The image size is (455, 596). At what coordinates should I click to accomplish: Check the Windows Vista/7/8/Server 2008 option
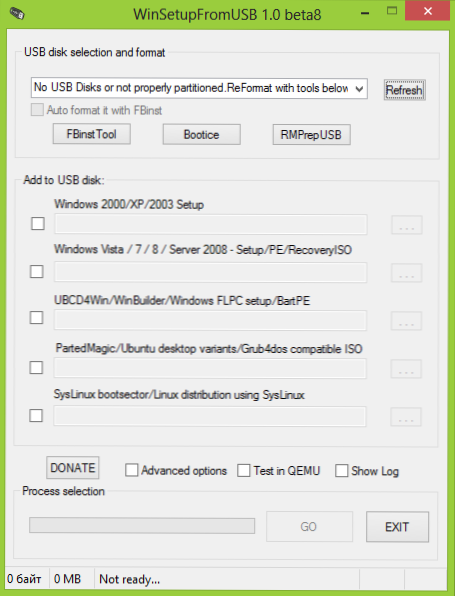click(x=37, y=271)
